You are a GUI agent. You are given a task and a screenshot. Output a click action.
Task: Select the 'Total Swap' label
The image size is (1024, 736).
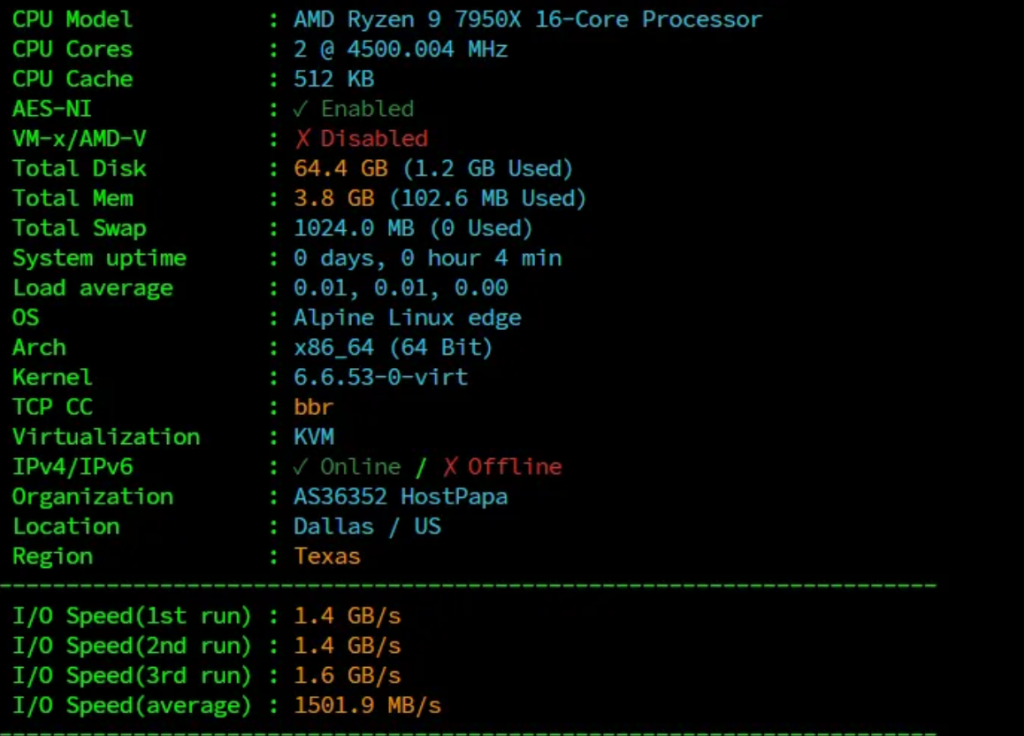click(79, 229)
